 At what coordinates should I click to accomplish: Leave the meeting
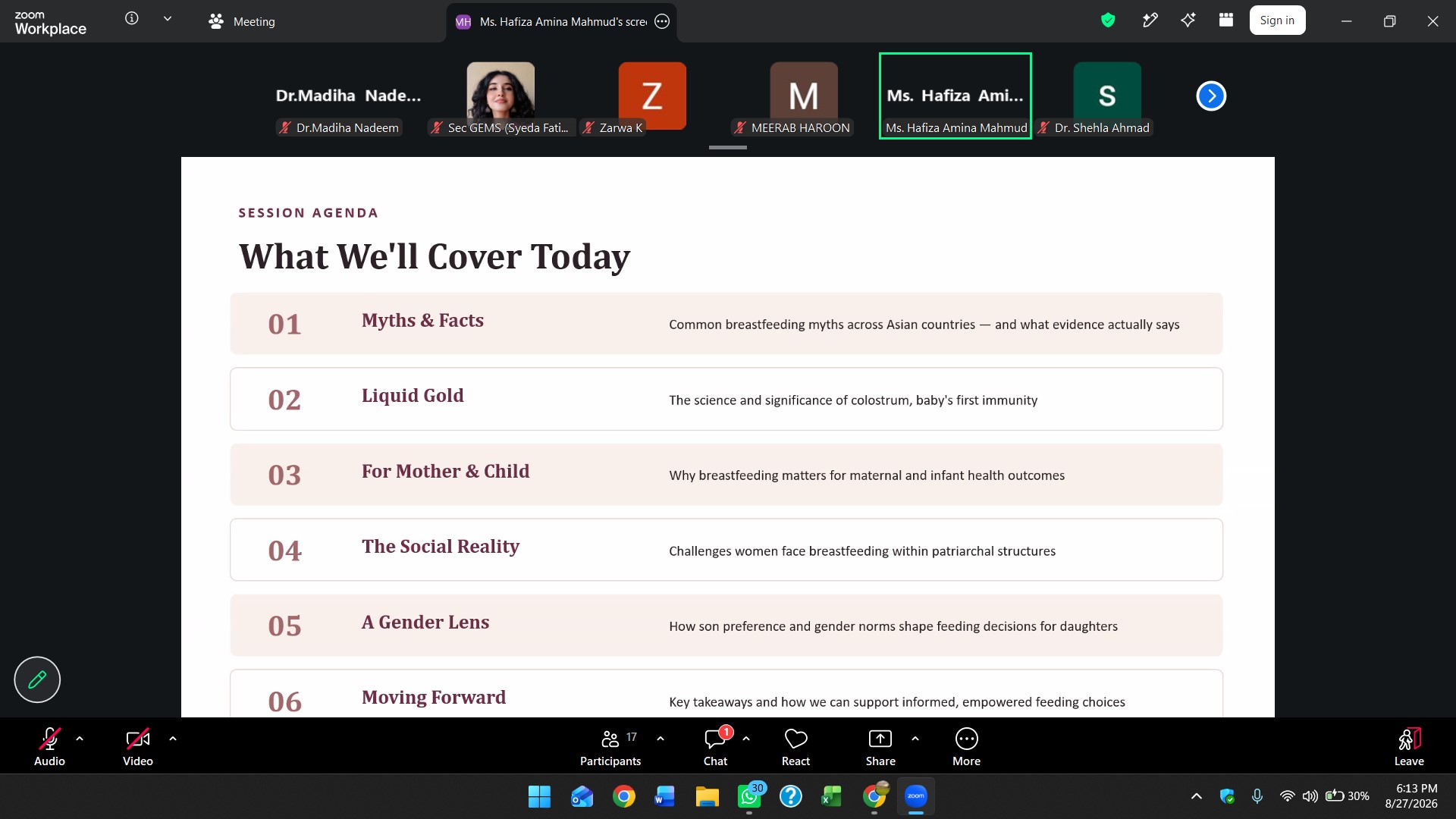point(1409,747)
